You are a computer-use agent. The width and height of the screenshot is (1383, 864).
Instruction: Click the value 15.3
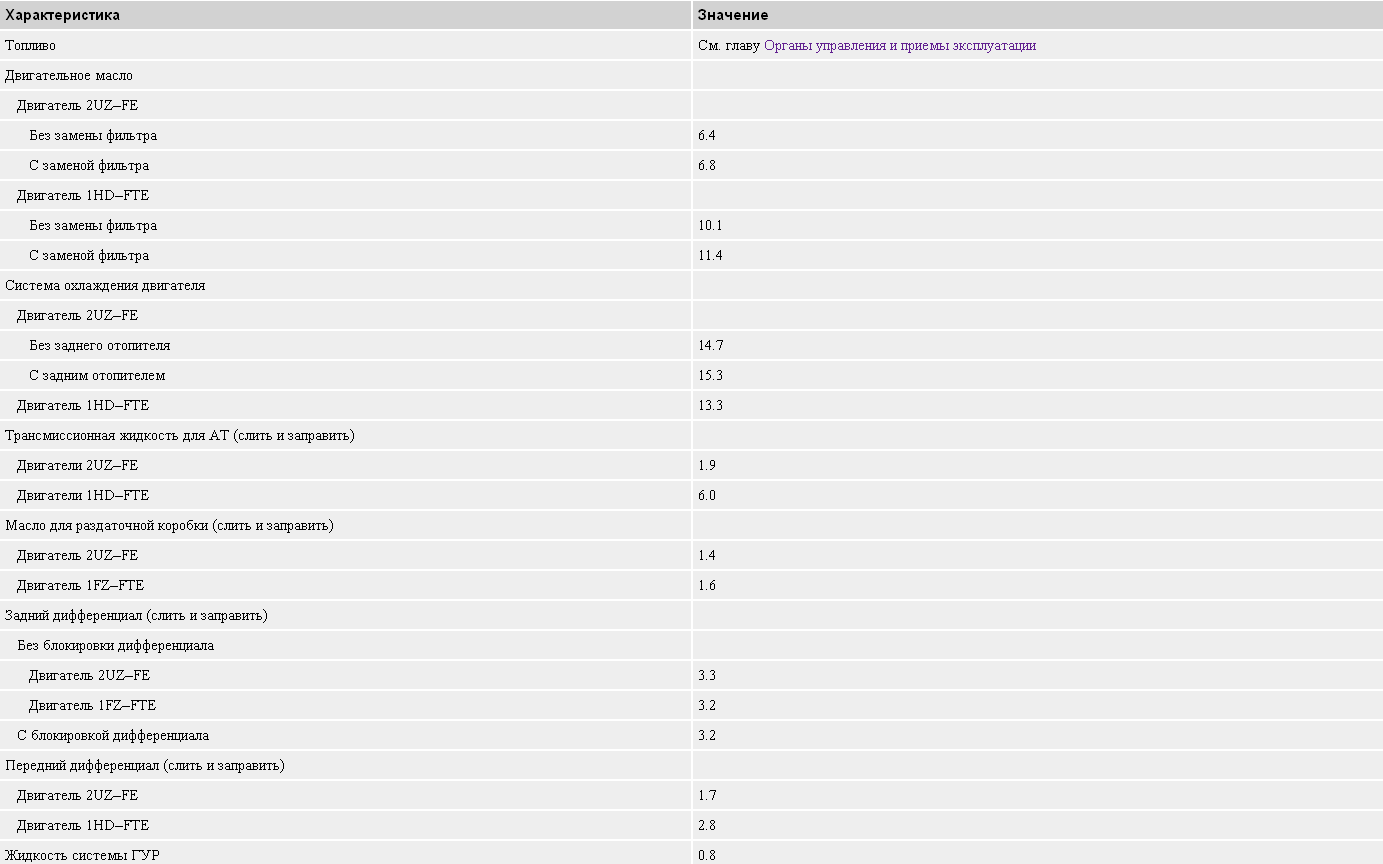tap(710, 375)
